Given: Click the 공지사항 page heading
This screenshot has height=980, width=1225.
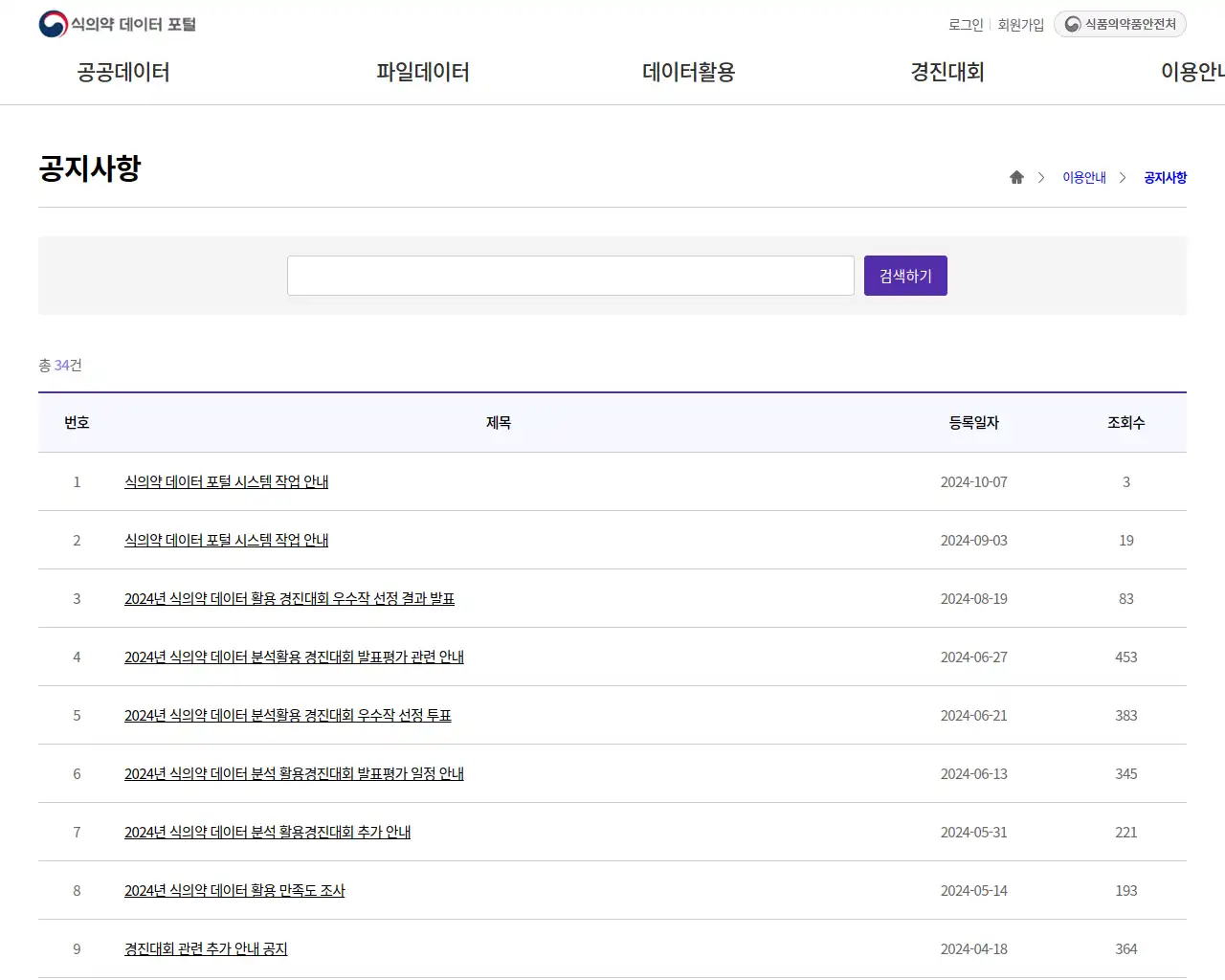Looking at the screenshot, I should click(x=90, y=167).
